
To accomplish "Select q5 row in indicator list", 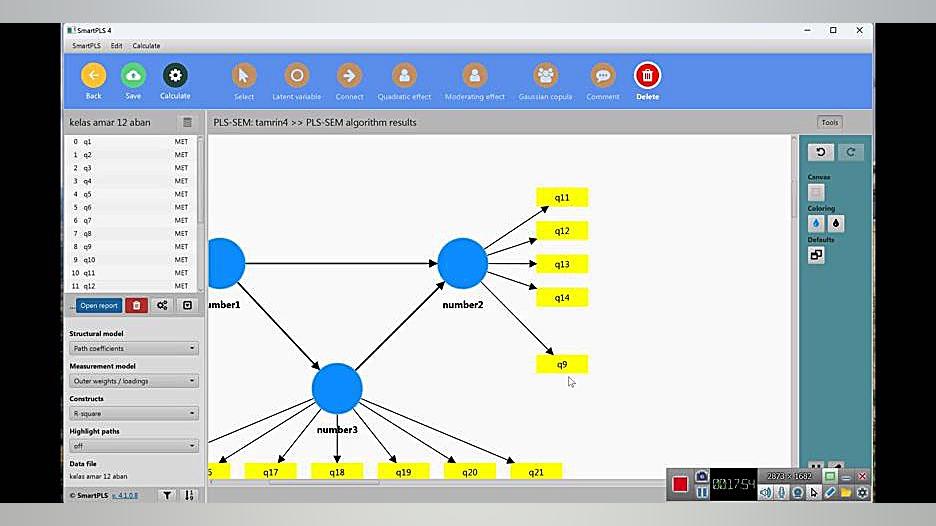I will [131, 194].
